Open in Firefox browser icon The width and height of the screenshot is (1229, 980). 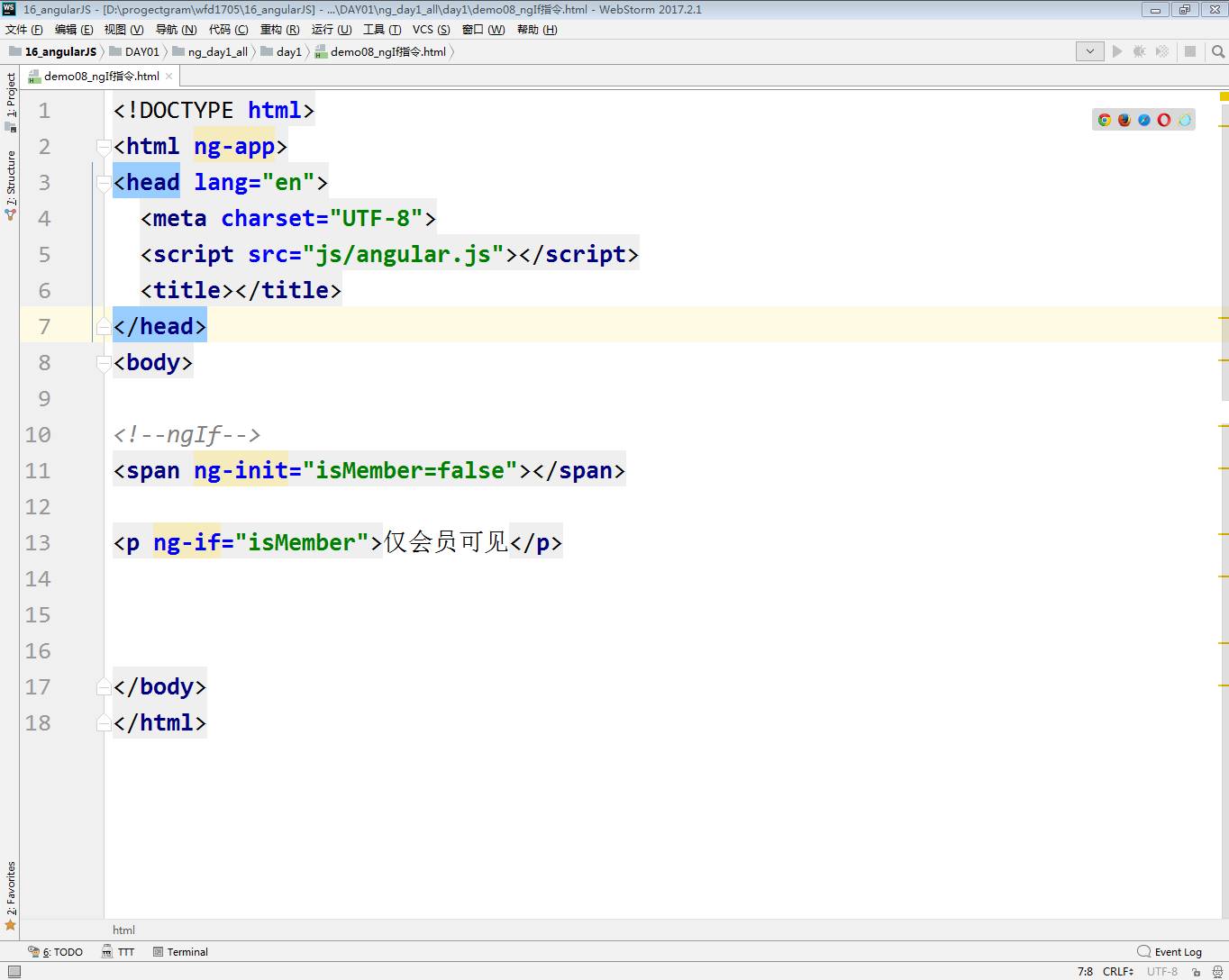1124,120
